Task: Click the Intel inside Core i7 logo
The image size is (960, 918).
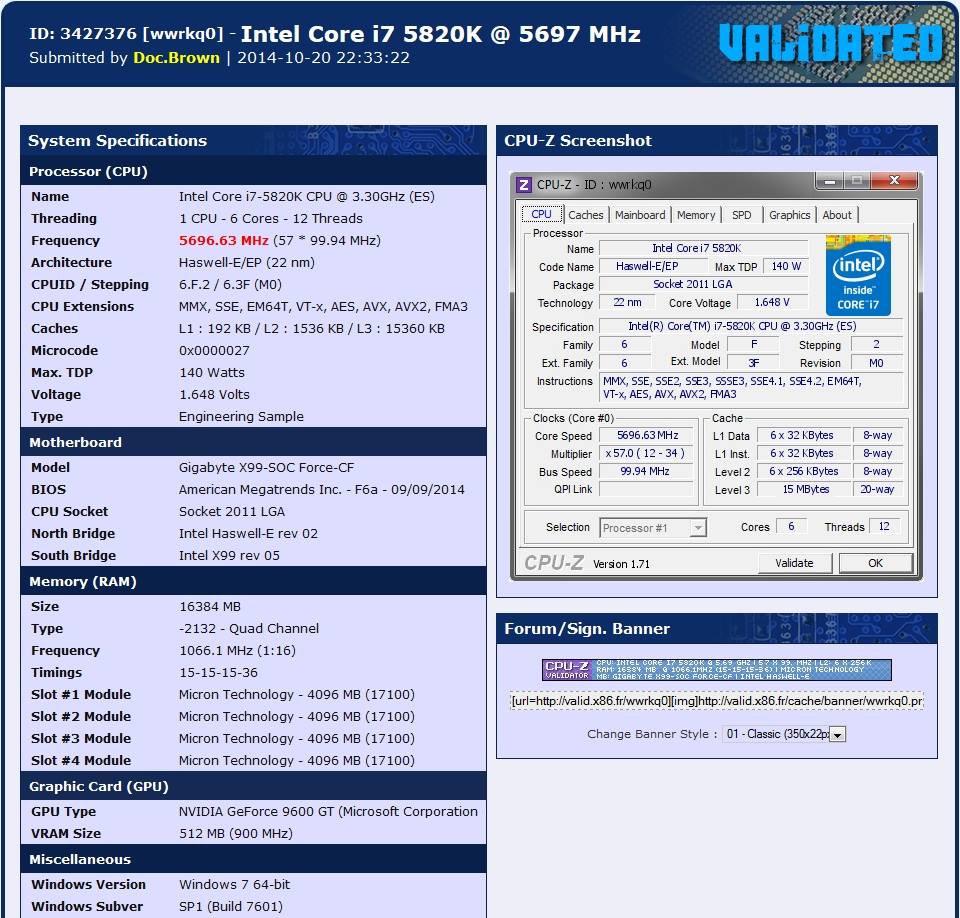Action: pyautogui.click(x=858, y=275)
